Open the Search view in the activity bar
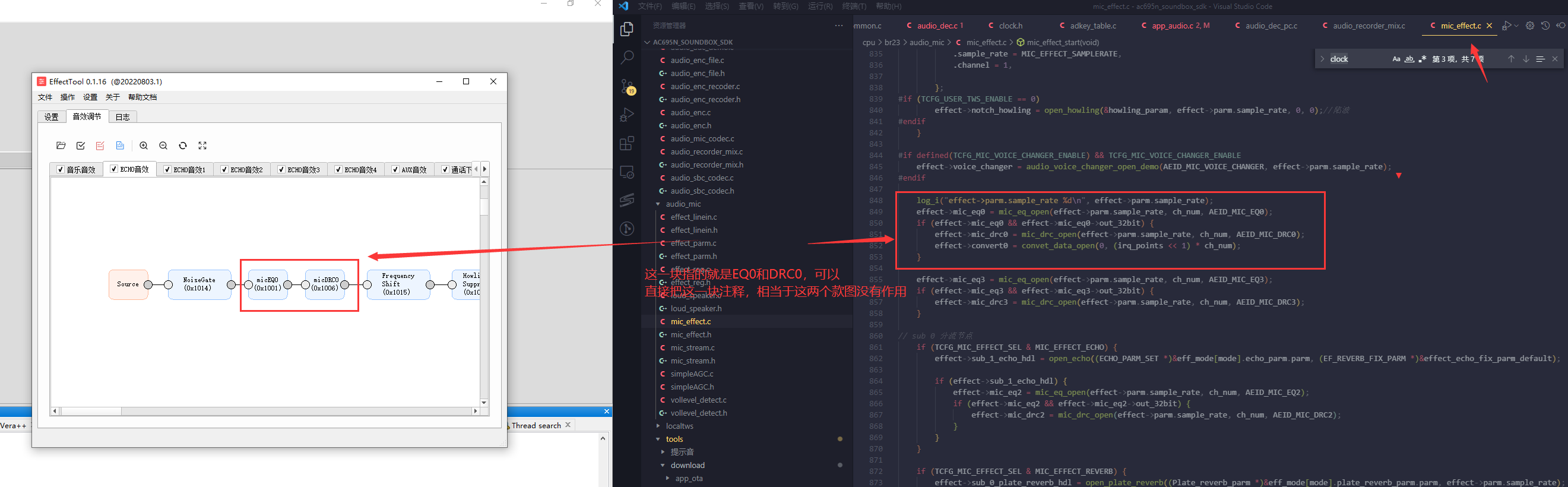 [627, 58]
